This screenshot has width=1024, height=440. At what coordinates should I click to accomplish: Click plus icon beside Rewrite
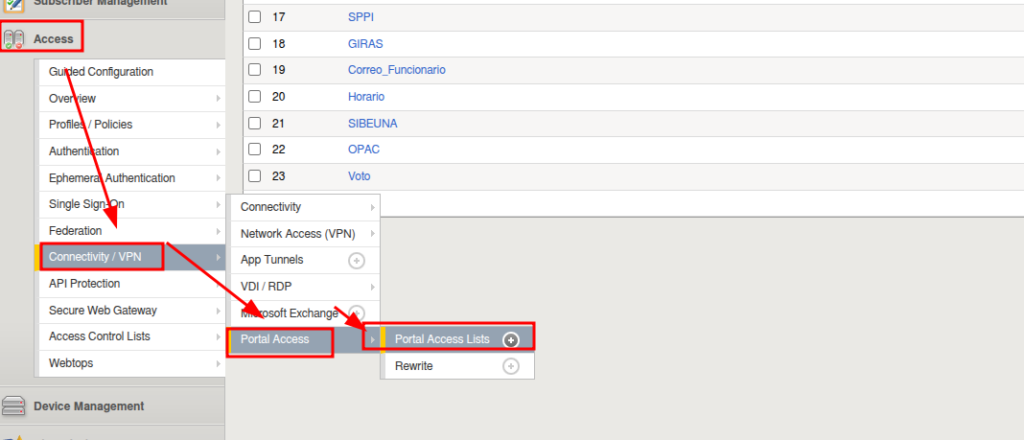(511, 366)
